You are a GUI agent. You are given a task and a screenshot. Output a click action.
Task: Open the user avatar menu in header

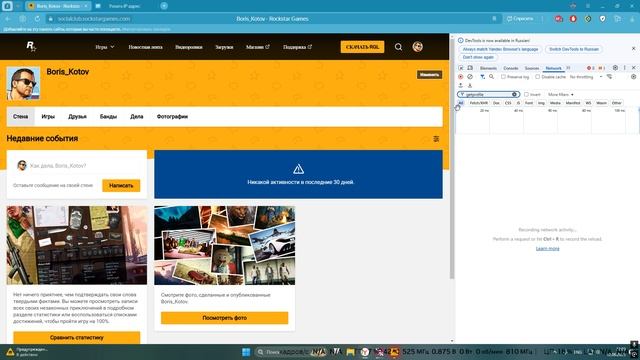click(417, 47)
